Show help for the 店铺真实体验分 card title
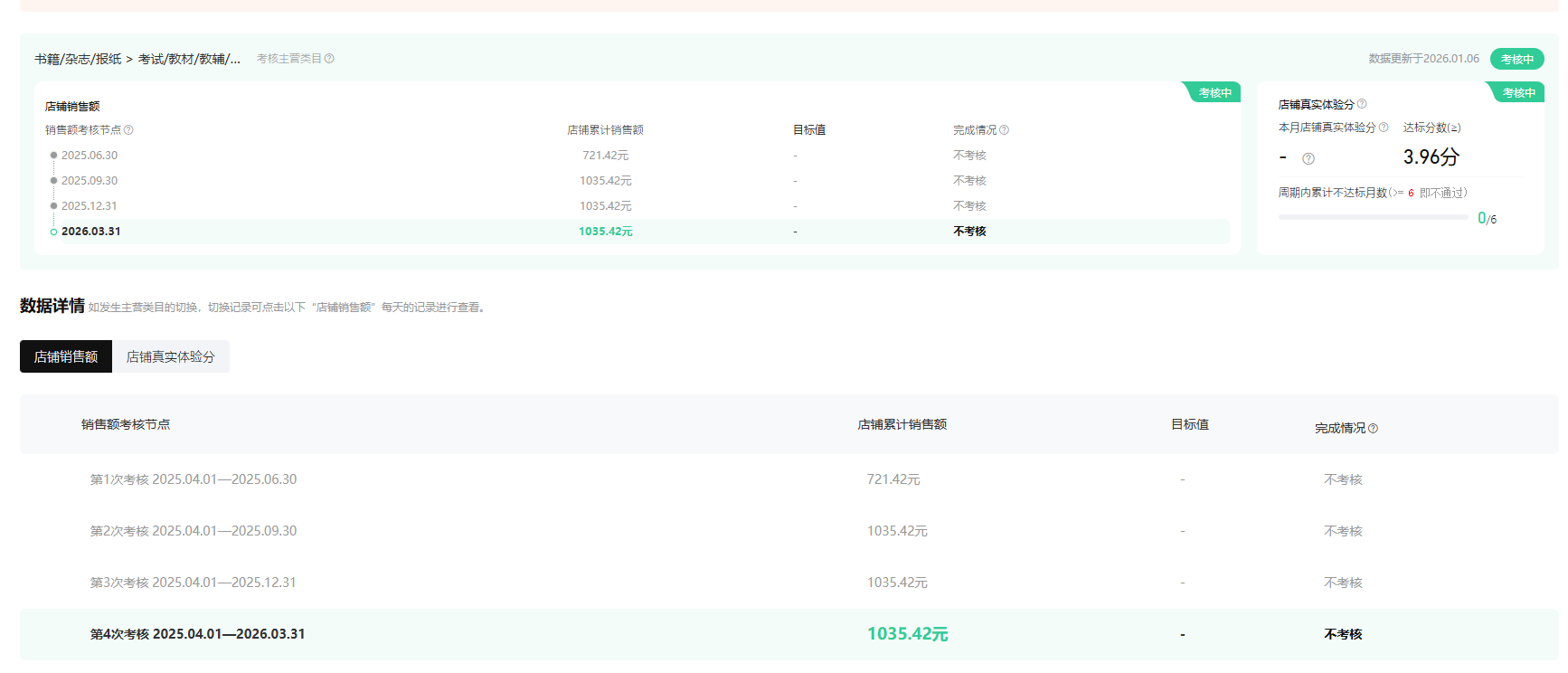1568x673 pixels. pos(1362,104)
